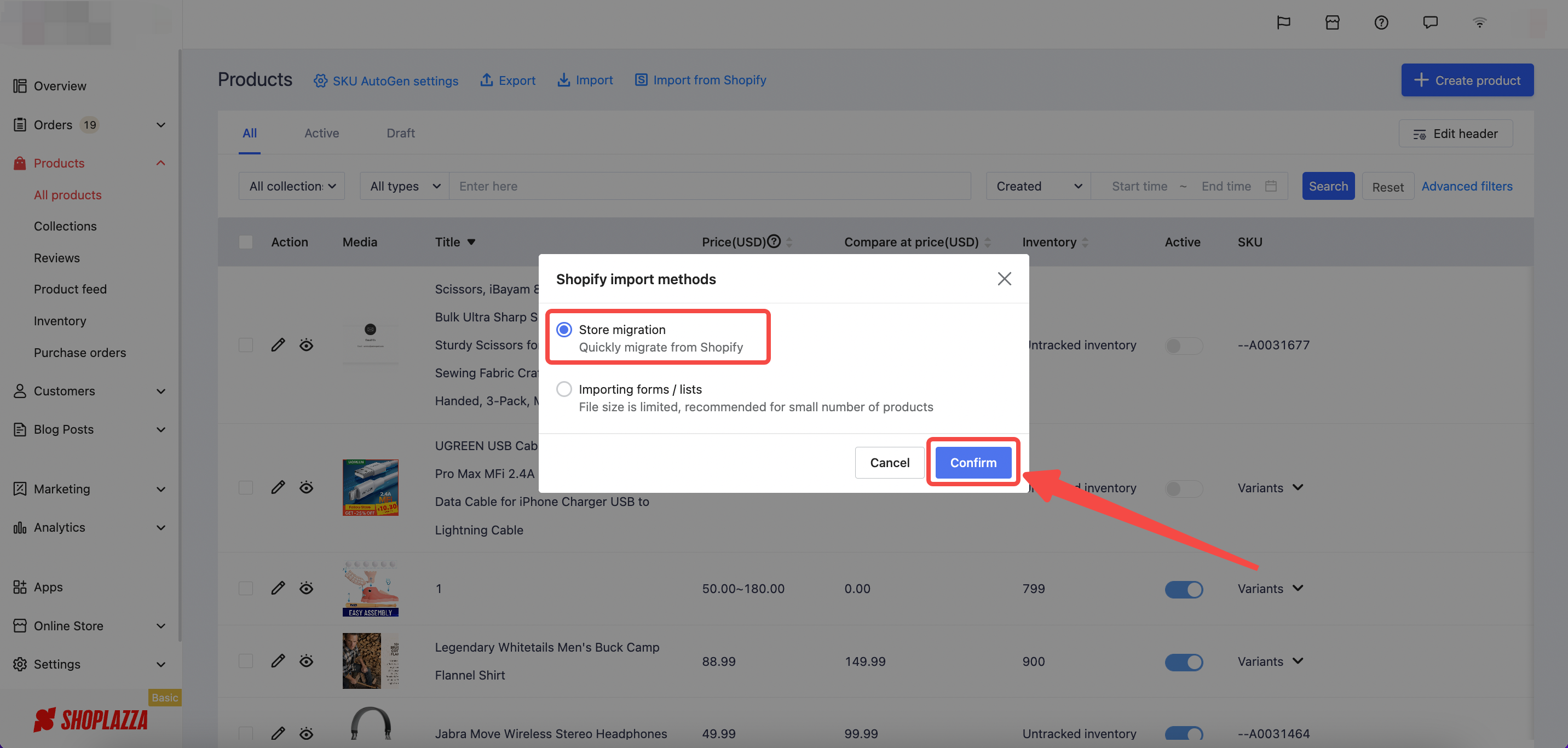This screenshot has height=748, width=1568.
Task: Switch to the Active products tab
Action: pos(321,133)
